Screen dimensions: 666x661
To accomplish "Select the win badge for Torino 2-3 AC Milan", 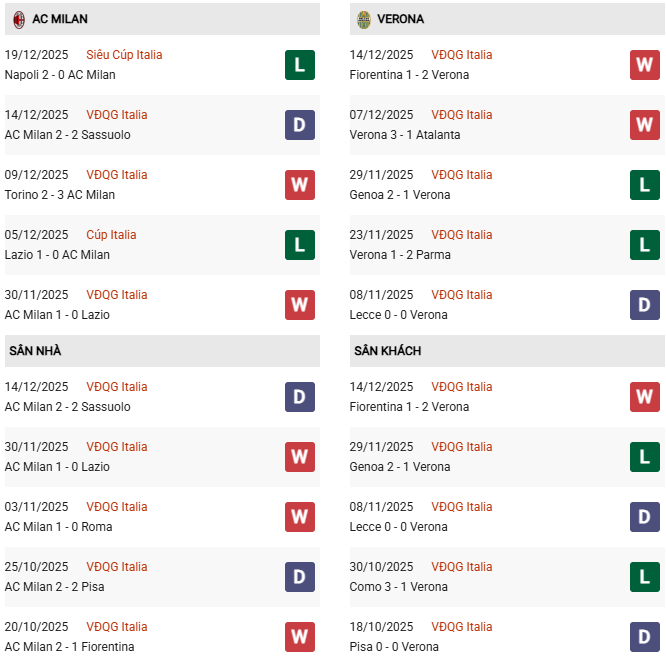I will [x=300, y=185].
